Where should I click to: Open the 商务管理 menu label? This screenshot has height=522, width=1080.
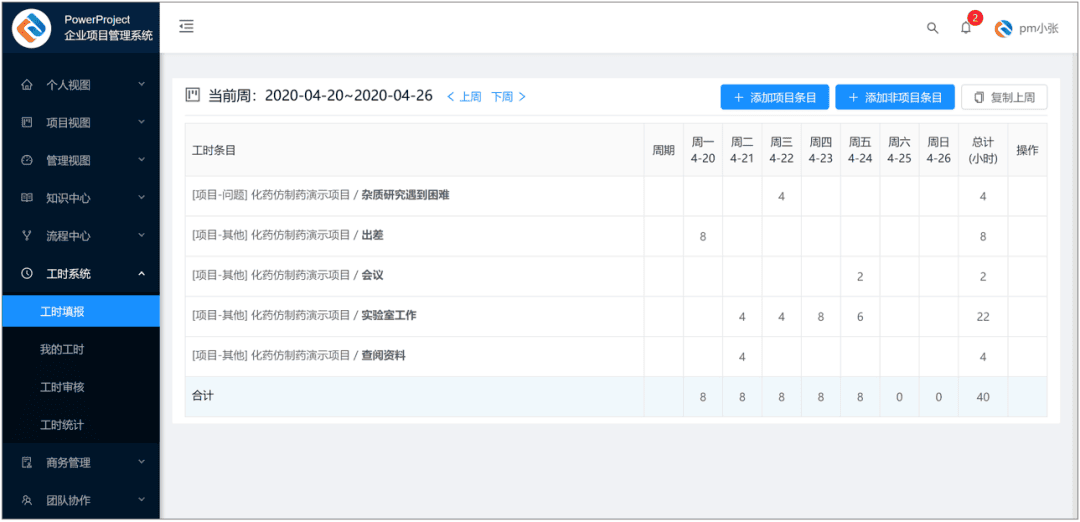tap(68, 463)
